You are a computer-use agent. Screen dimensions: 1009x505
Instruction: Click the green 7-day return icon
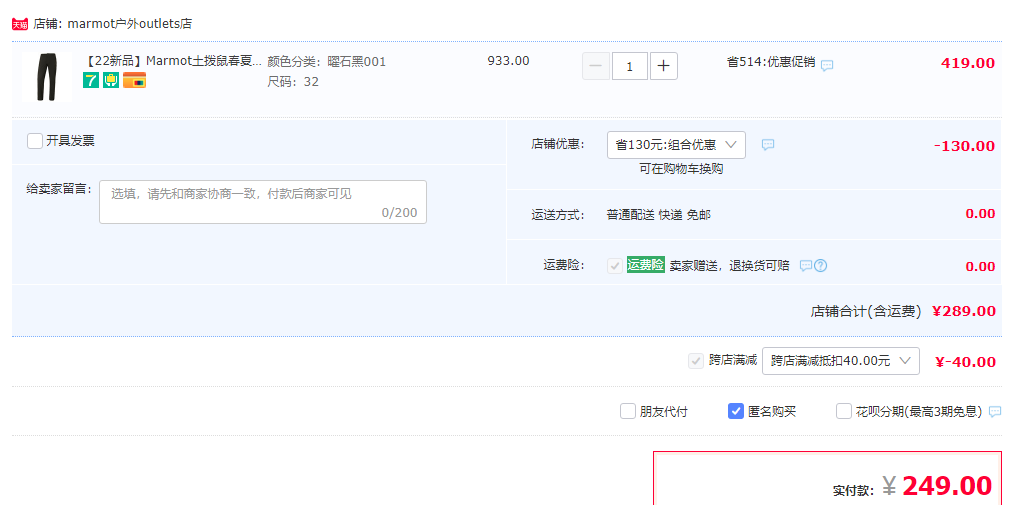point(91,80)
